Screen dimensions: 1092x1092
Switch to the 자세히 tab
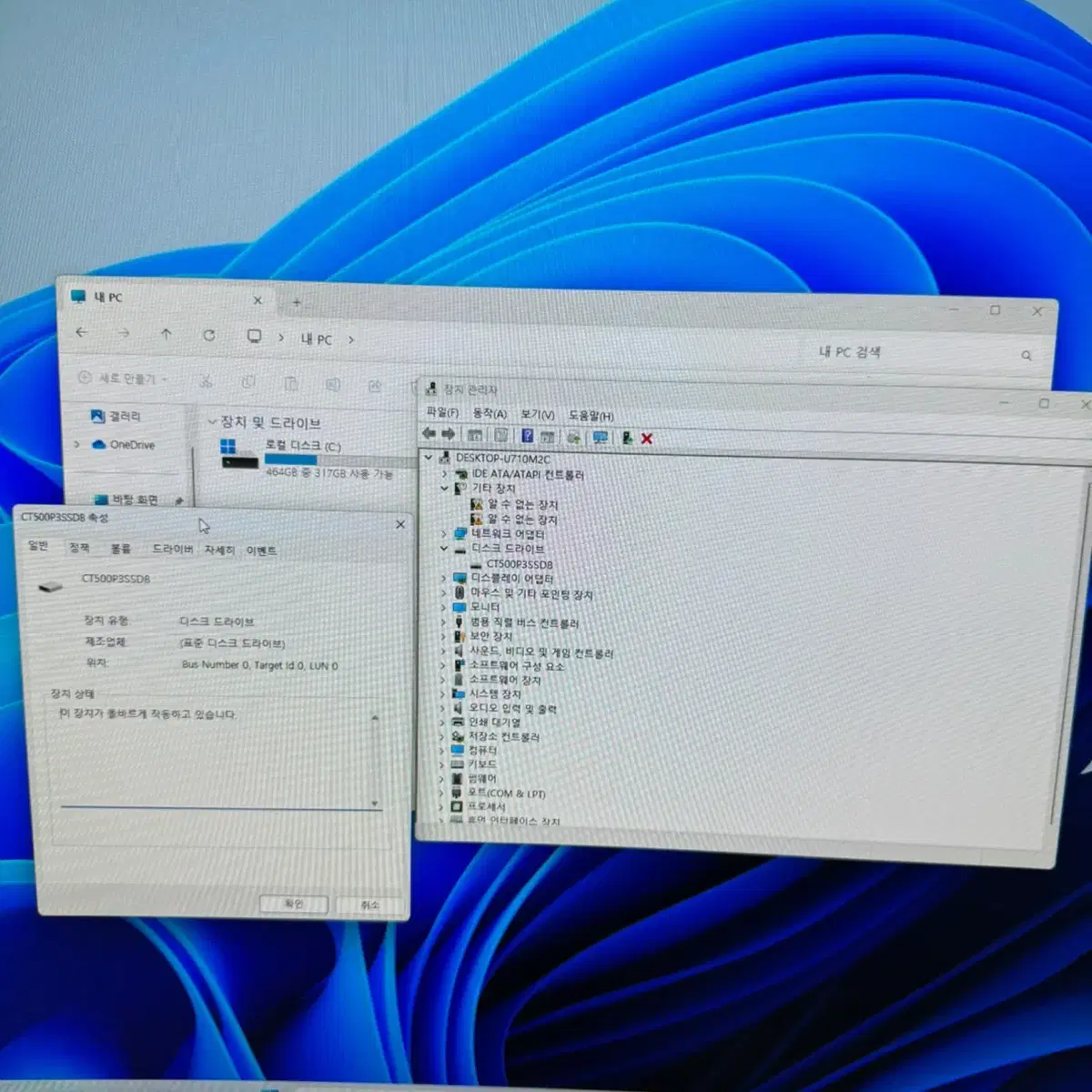click(219, 550)
